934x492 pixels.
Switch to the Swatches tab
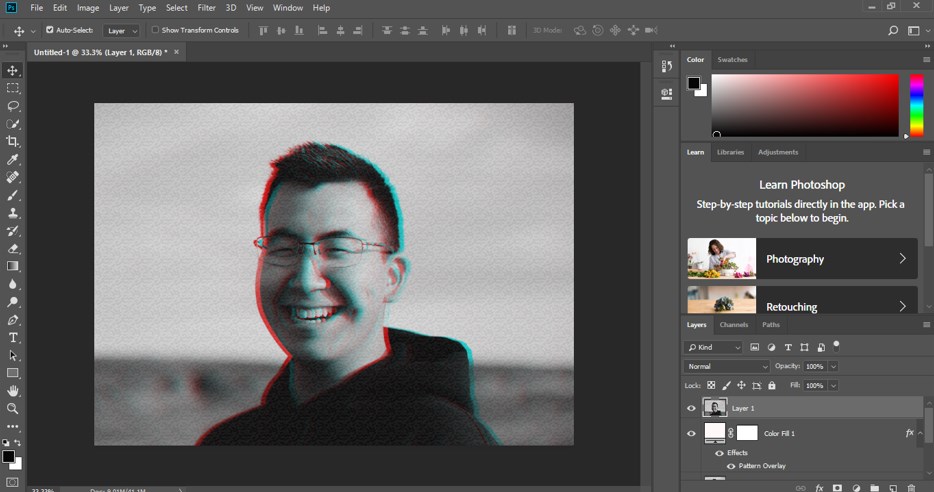(x=732, y=60)
